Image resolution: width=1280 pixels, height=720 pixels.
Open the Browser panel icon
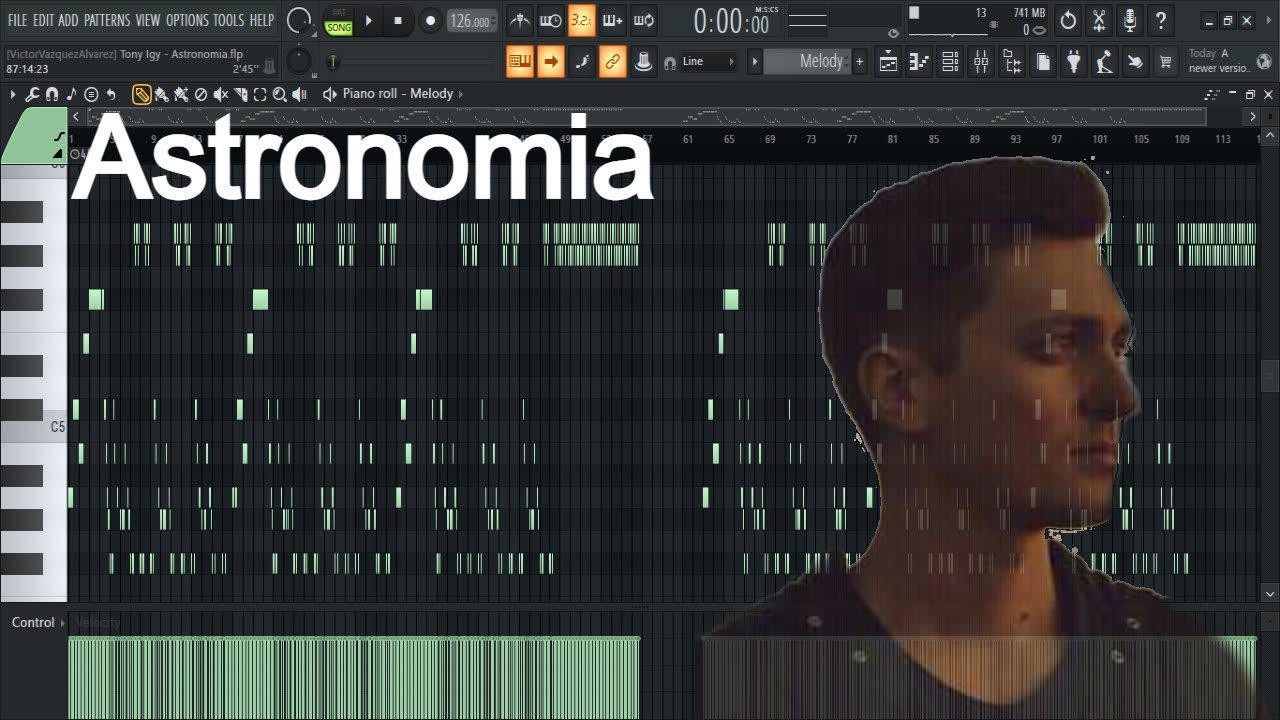(x=1012, y=63)
